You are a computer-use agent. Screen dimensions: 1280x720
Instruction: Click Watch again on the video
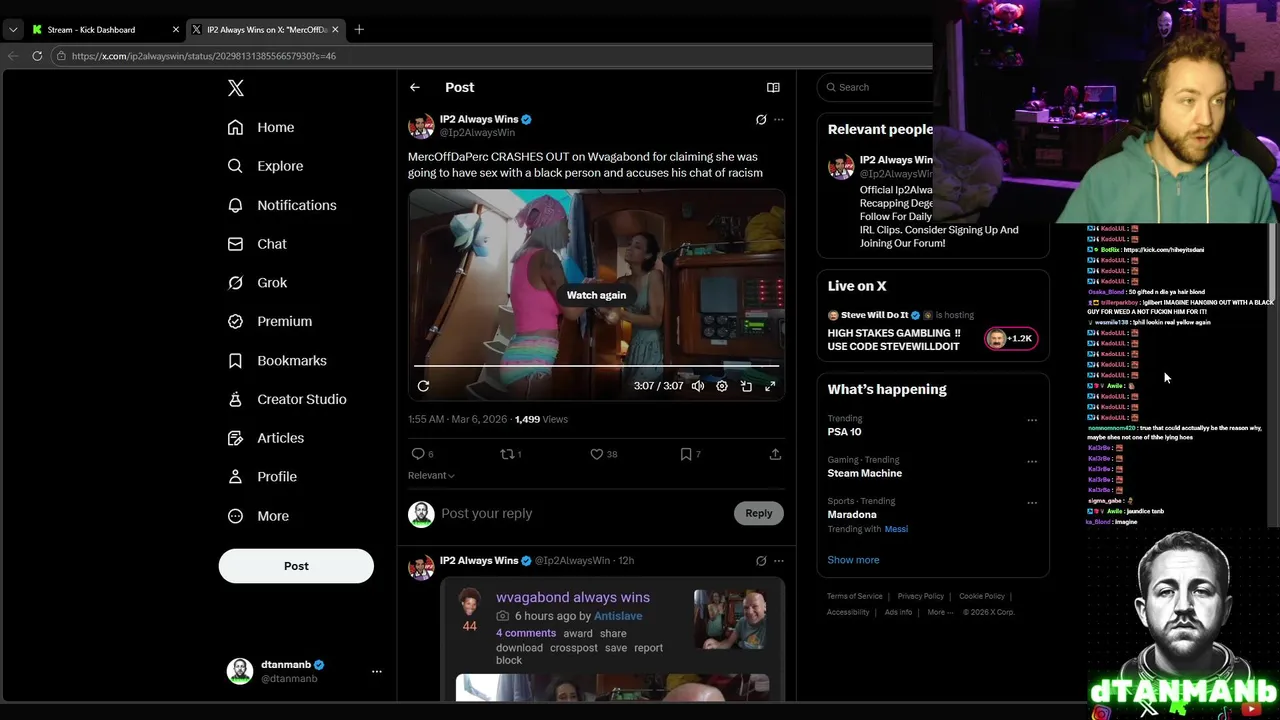(596, 295)
